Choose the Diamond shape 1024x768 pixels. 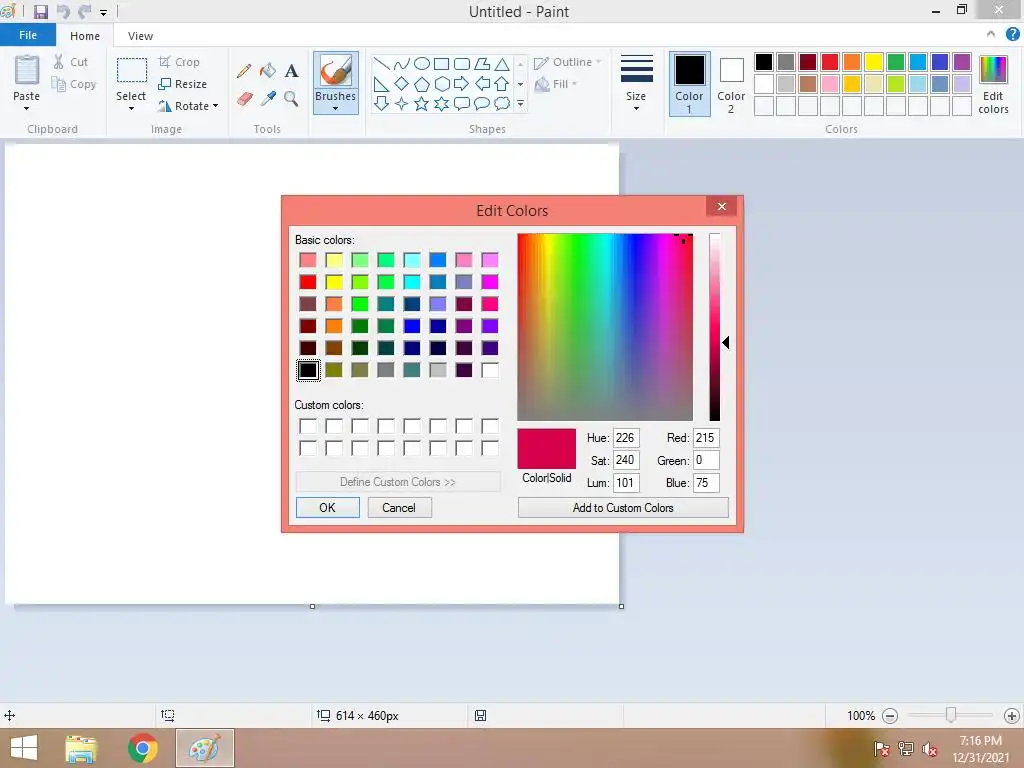click(x=402, y=84)
